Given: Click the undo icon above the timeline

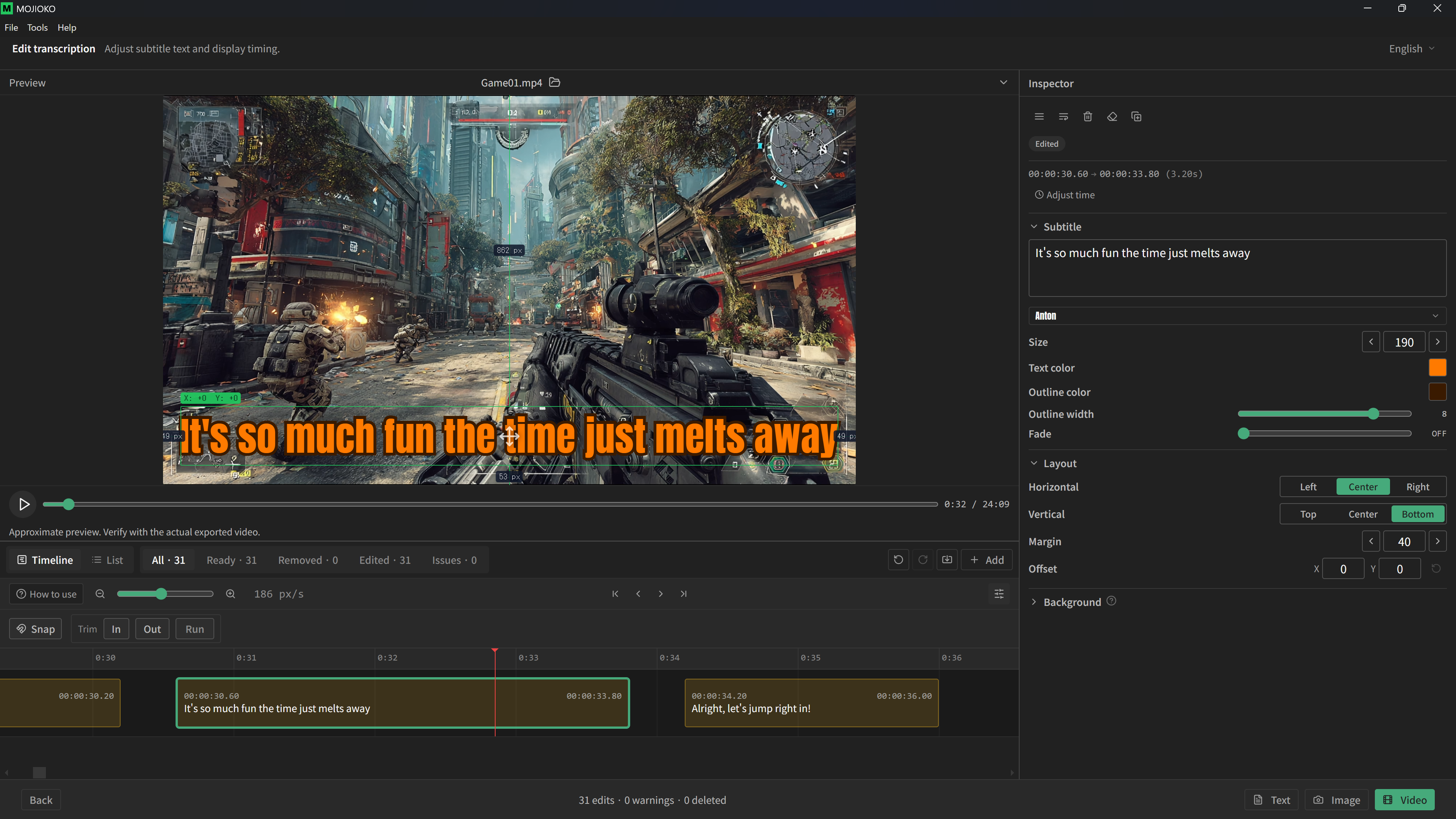Looking at the screenshot, I should click(898, 560).
